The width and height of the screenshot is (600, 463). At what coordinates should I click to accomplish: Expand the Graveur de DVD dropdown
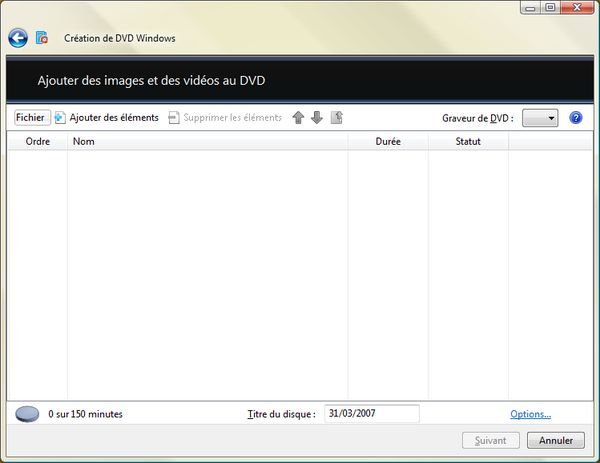click(x=540, y=118)
